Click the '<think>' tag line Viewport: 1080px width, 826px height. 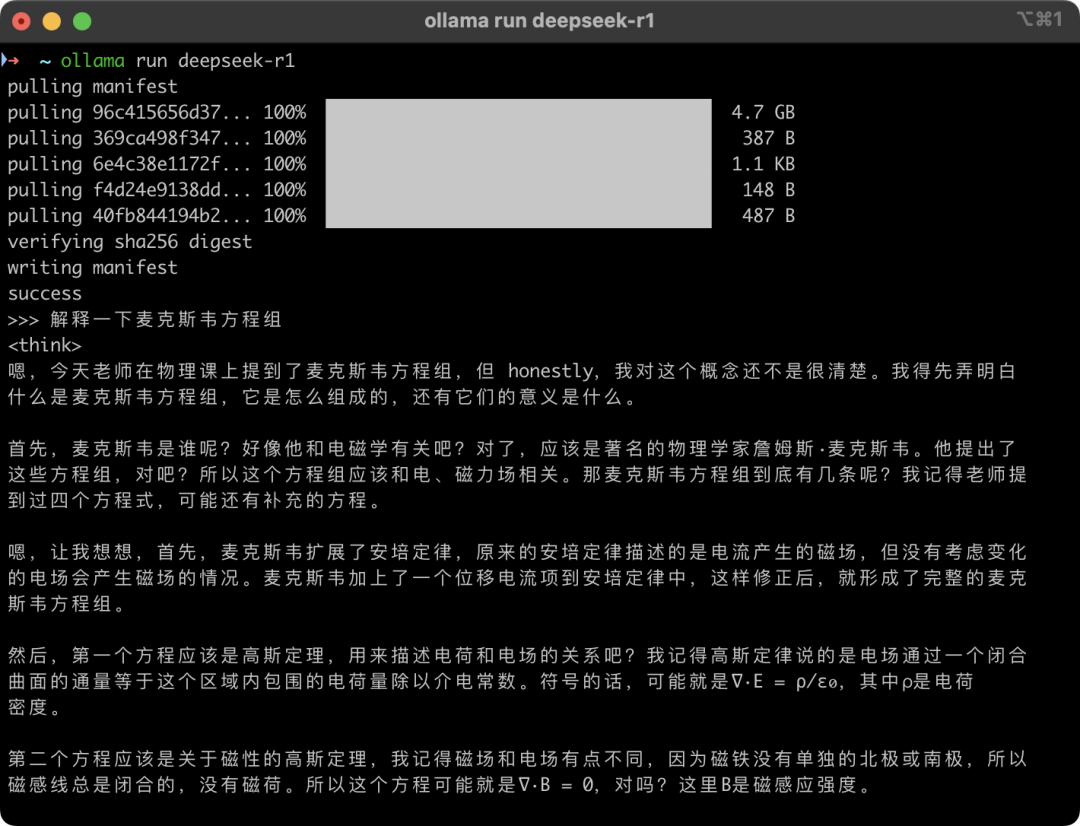click(x=45, y=345)
